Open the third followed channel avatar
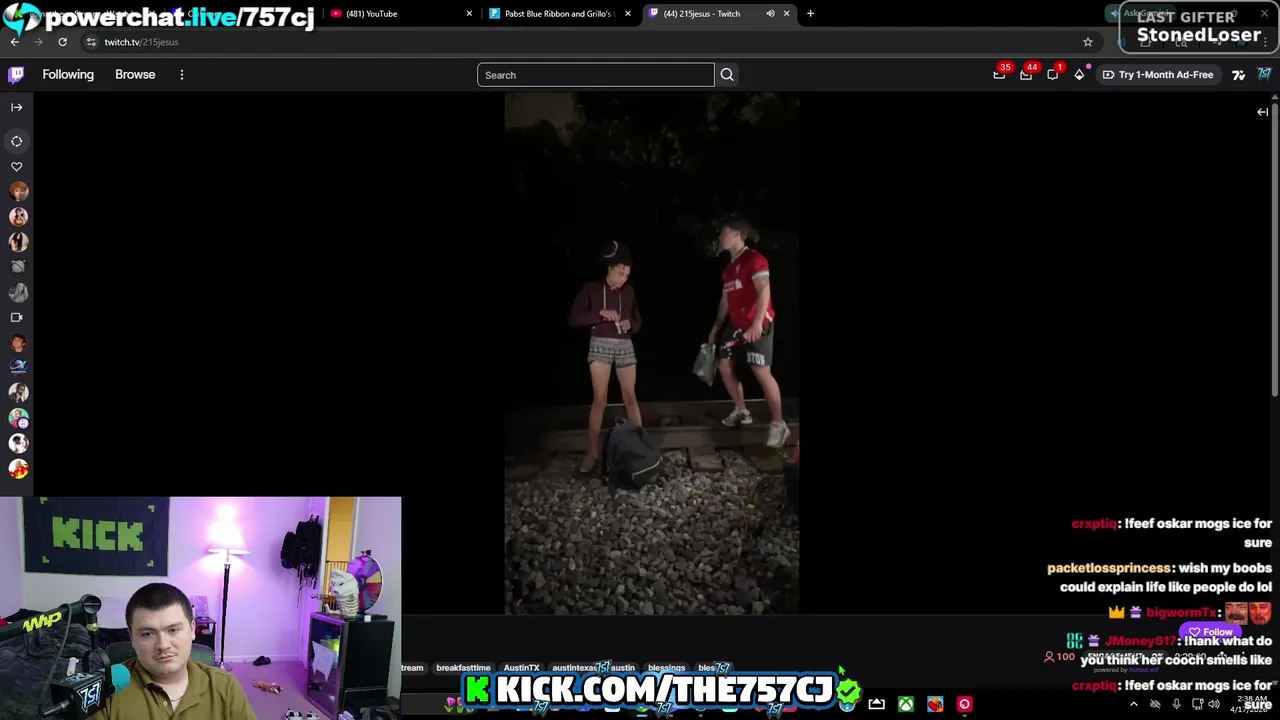 [x=18, y=242]
